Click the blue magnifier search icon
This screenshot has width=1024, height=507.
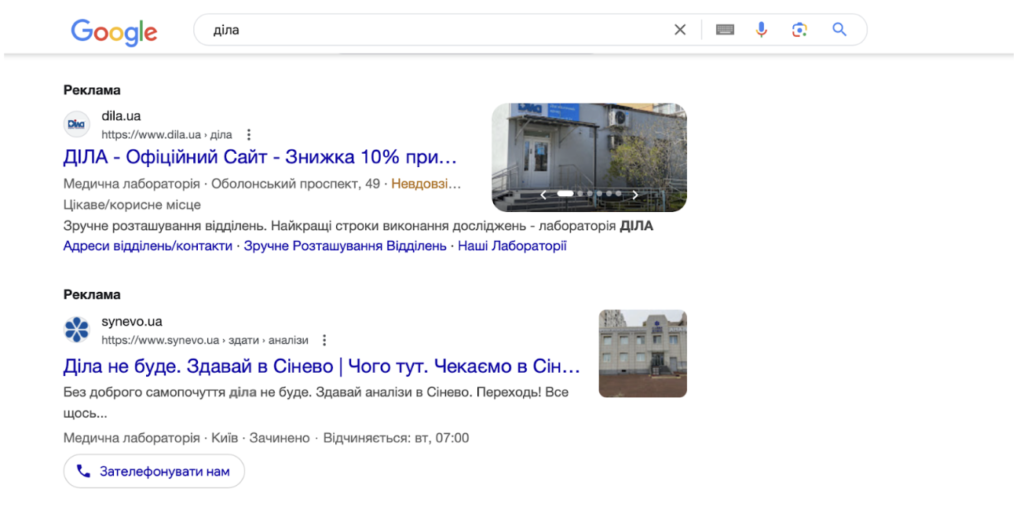[x=839, y=29]
